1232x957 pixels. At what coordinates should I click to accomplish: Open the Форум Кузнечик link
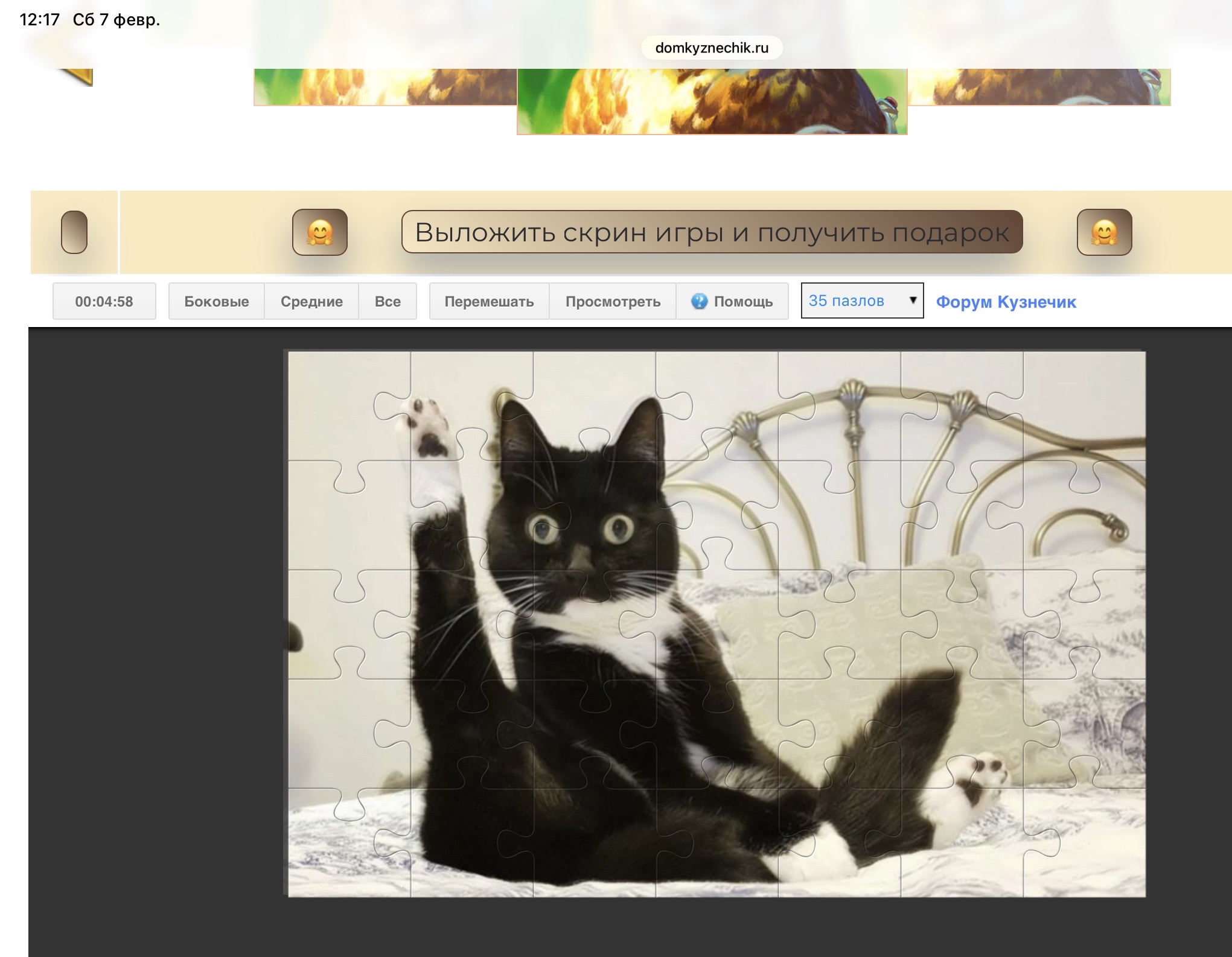click(1006, 302)
